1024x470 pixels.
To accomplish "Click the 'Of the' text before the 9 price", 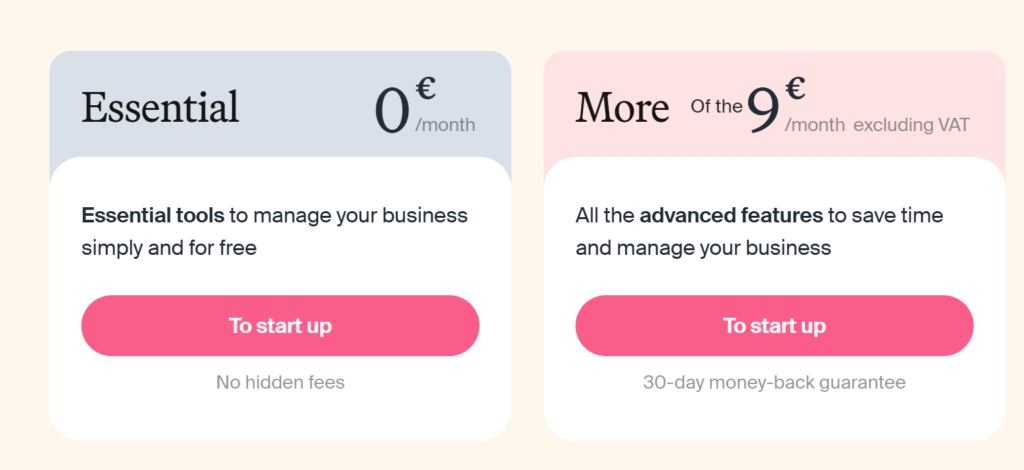I will 716,107.
